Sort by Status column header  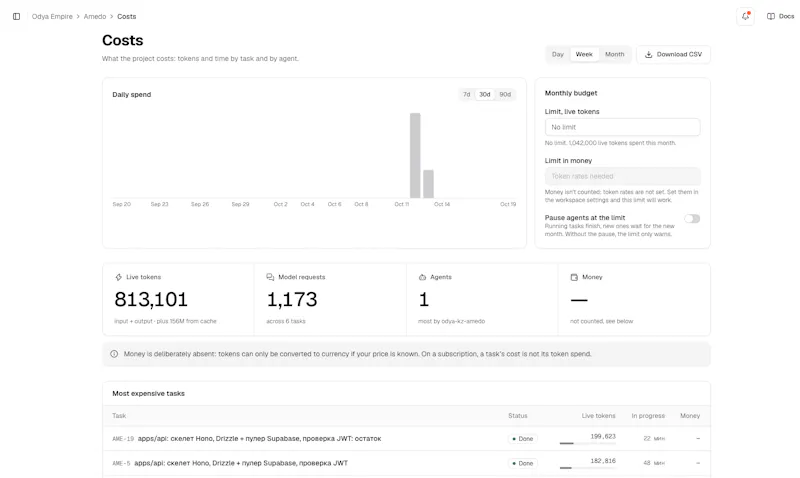pos(517,416)
